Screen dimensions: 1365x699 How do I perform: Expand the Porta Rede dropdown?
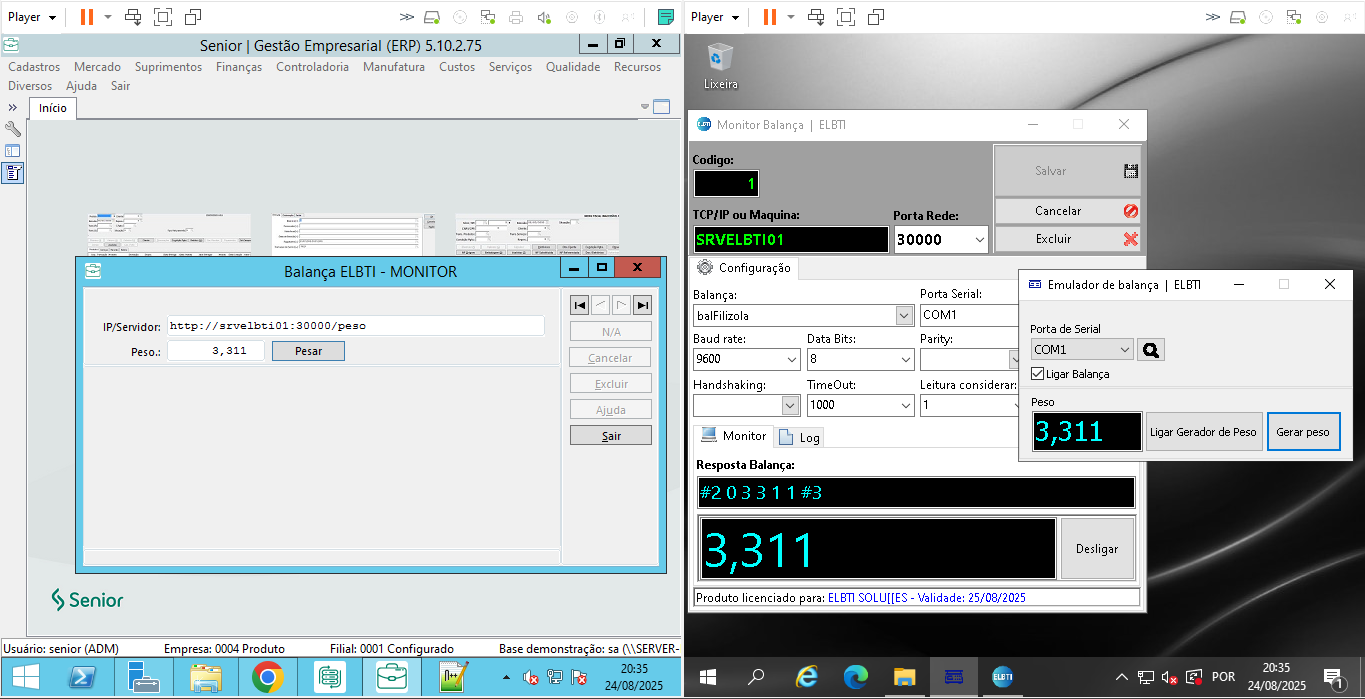978,240
